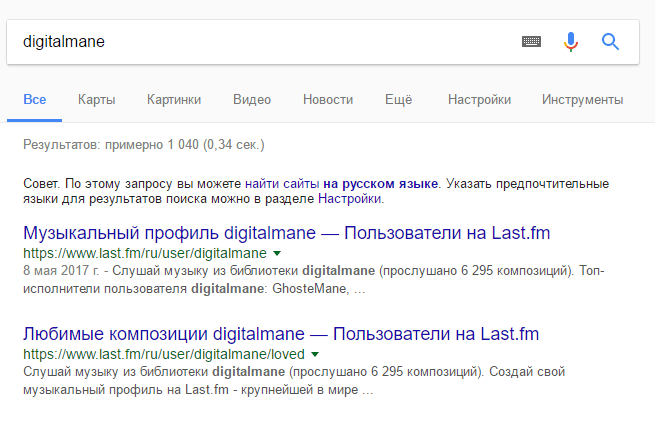The width and height of the screenshot is (655, 434).
Task: Open the Инструменты search tools
Action: [x=582, y=100]
